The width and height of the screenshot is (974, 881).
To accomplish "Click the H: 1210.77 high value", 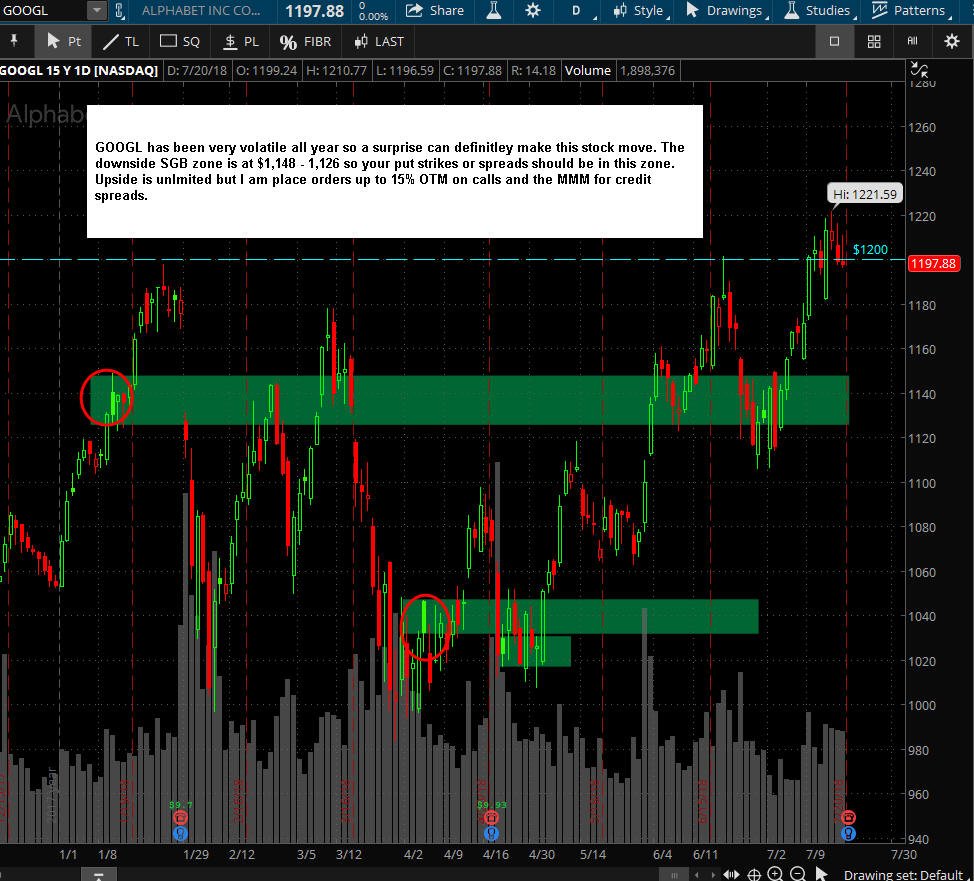I will click(x=336, y=71).
